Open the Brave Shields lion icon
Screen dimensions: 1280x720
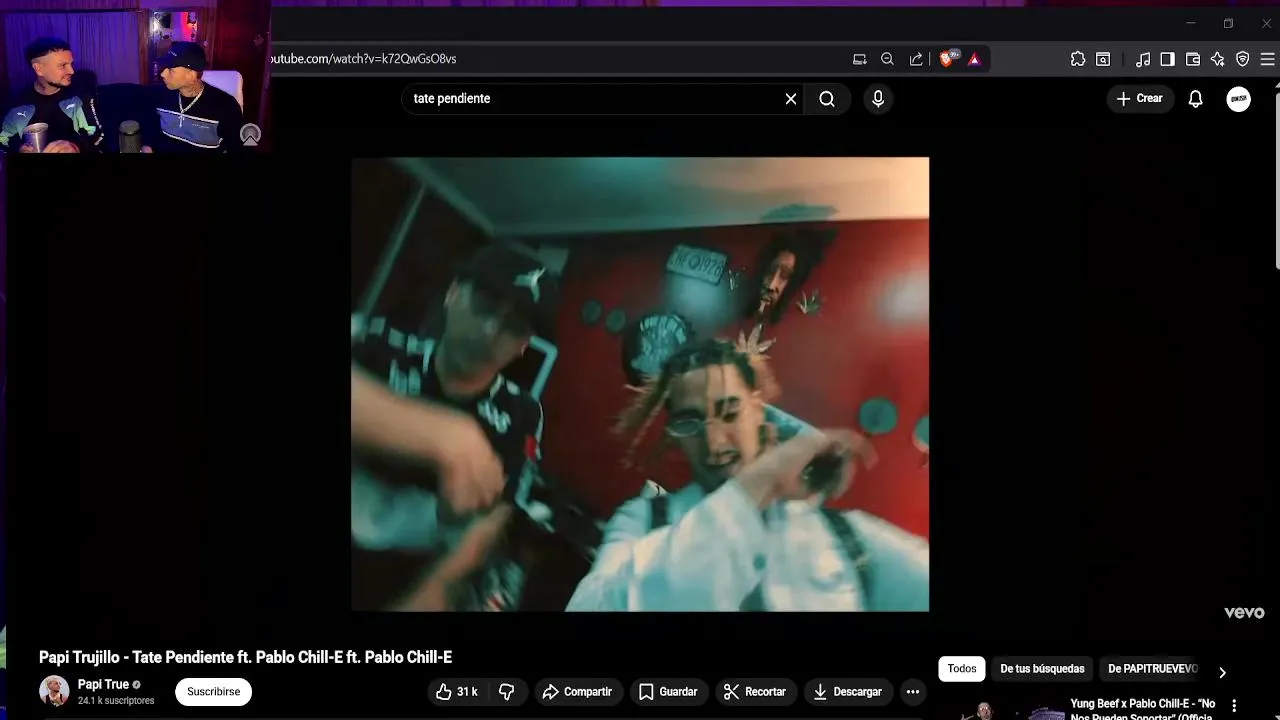[948, 59]
